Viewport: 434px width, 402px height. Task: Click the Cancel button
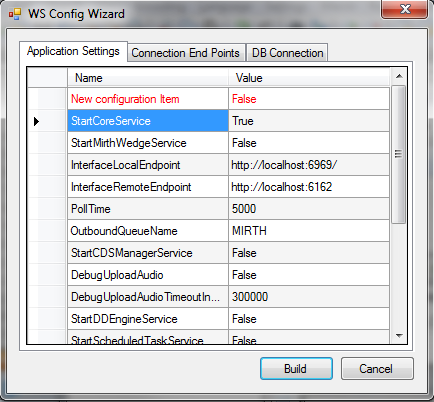pyautogui.click(x=377, y=369)
